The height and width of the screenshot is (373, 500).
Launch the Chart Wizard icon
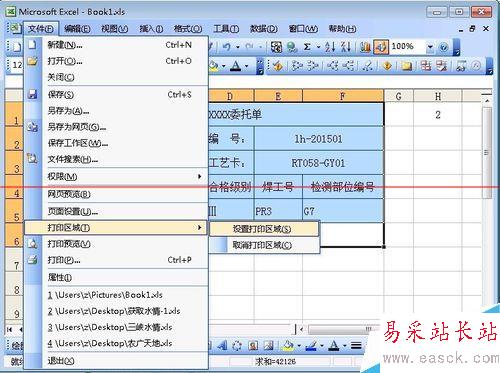click(x=365, y=47)
